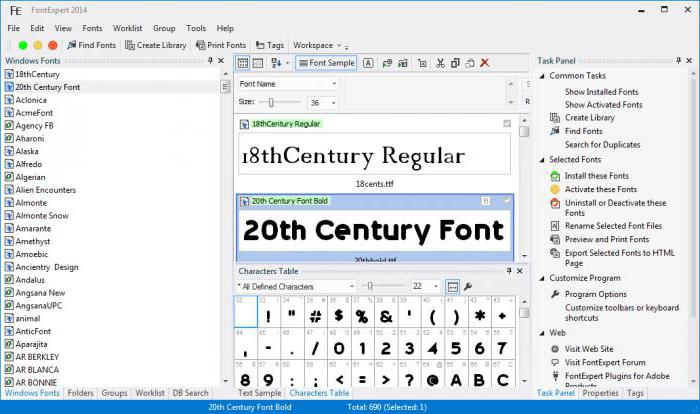Click the paste icon in font toolbar
The image size is (700, 414).
coord(470,63)
